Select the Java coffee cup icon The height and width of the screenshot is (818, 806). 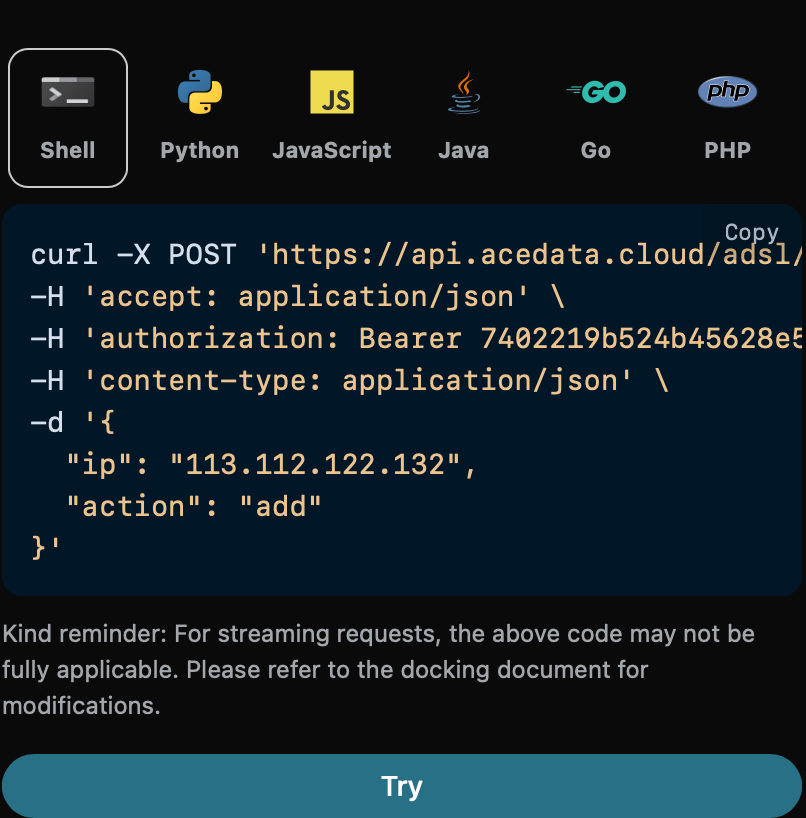[464, 93]
